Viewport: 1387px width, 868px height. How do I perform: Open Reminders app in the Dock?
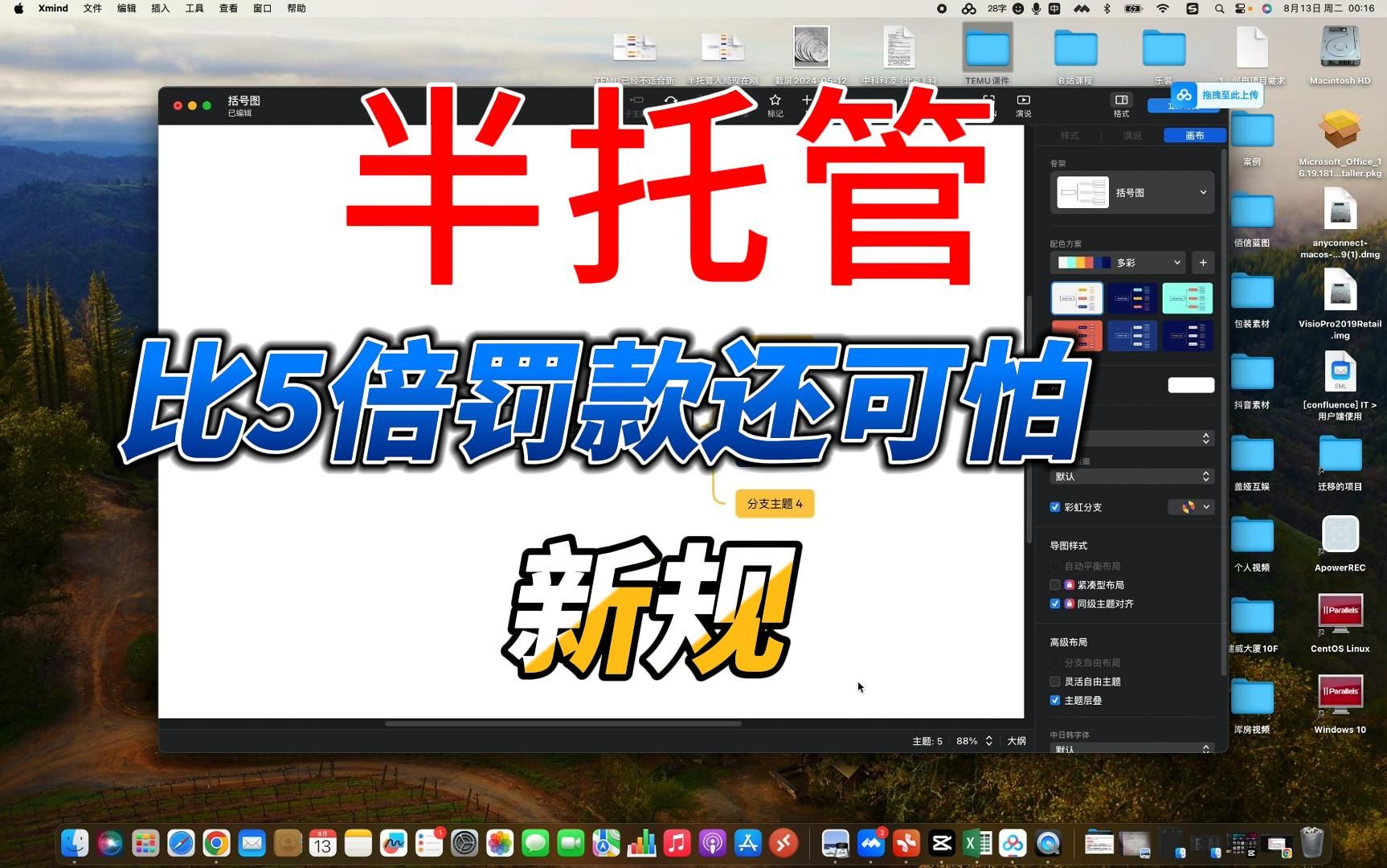point(429,843)
